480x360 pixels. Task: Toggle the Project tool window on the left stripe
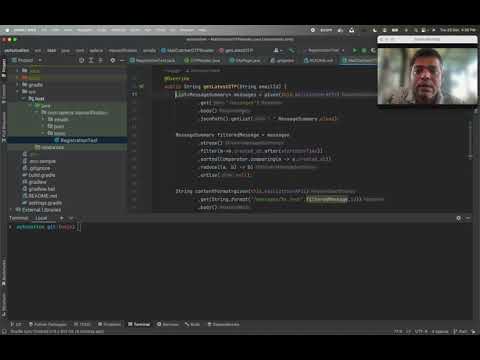(x=4, y=68)
